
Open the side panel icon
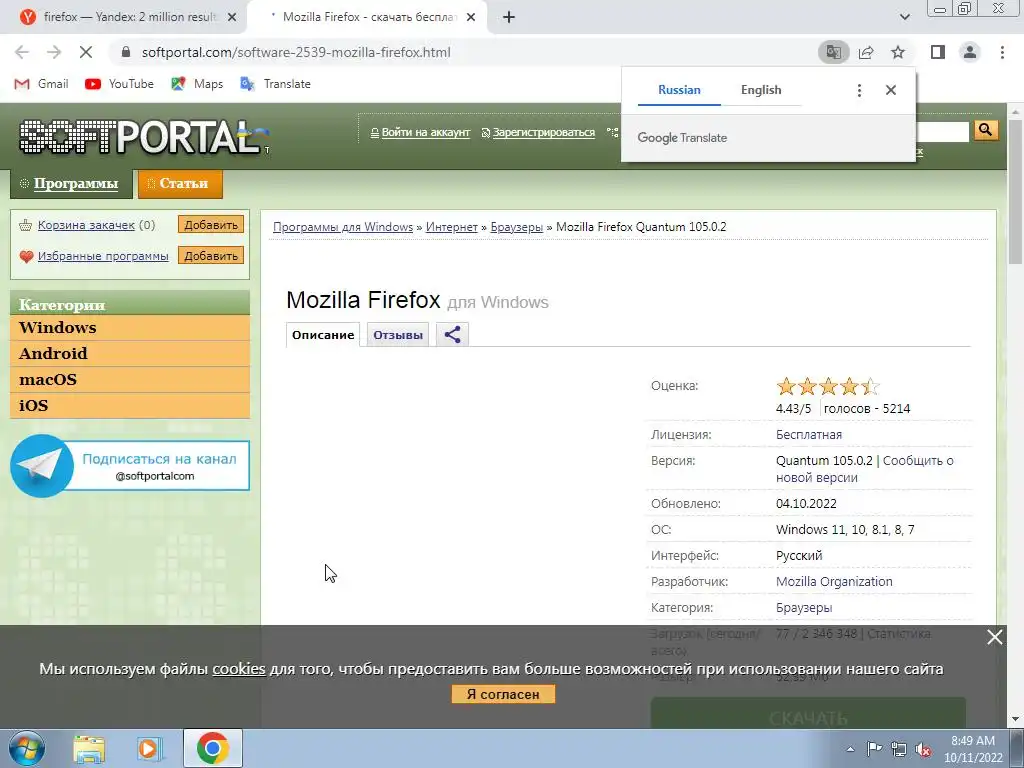(938, 52)
